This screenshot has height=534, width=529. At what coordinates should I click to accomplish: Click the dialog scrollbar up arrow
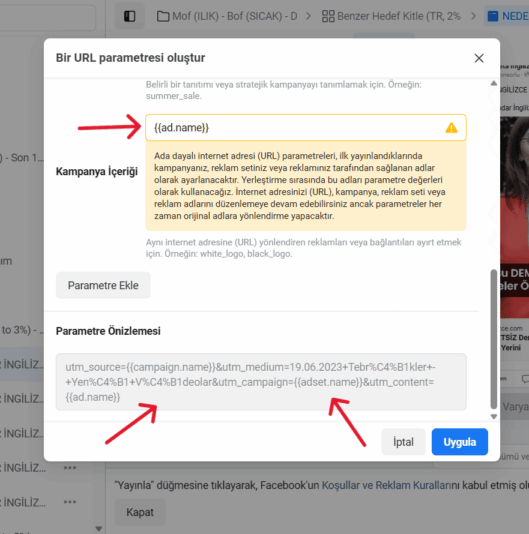494,83
